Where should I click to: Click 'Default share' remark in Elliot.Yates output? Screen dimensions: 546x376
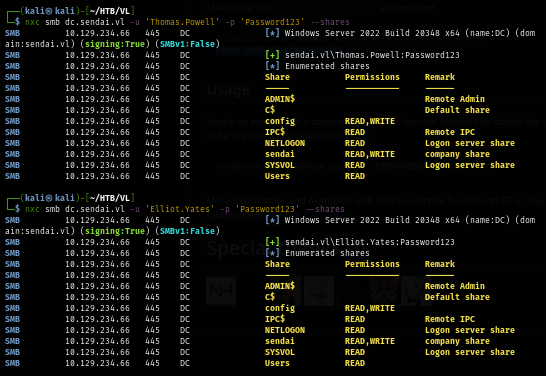pyautogui.click(x=457, y=297)
